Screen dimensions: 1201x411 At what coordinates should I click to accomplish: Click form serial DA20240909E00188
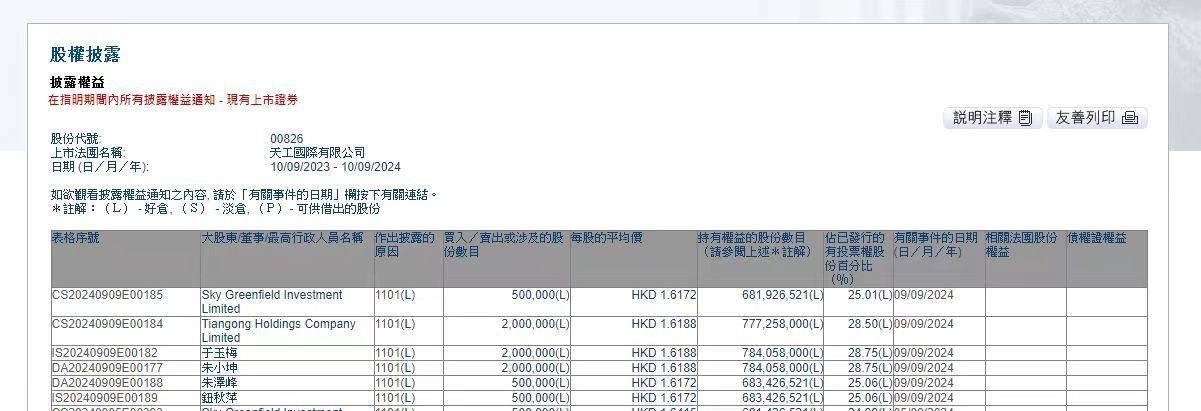pyautogui.click(x=107, y=383)
